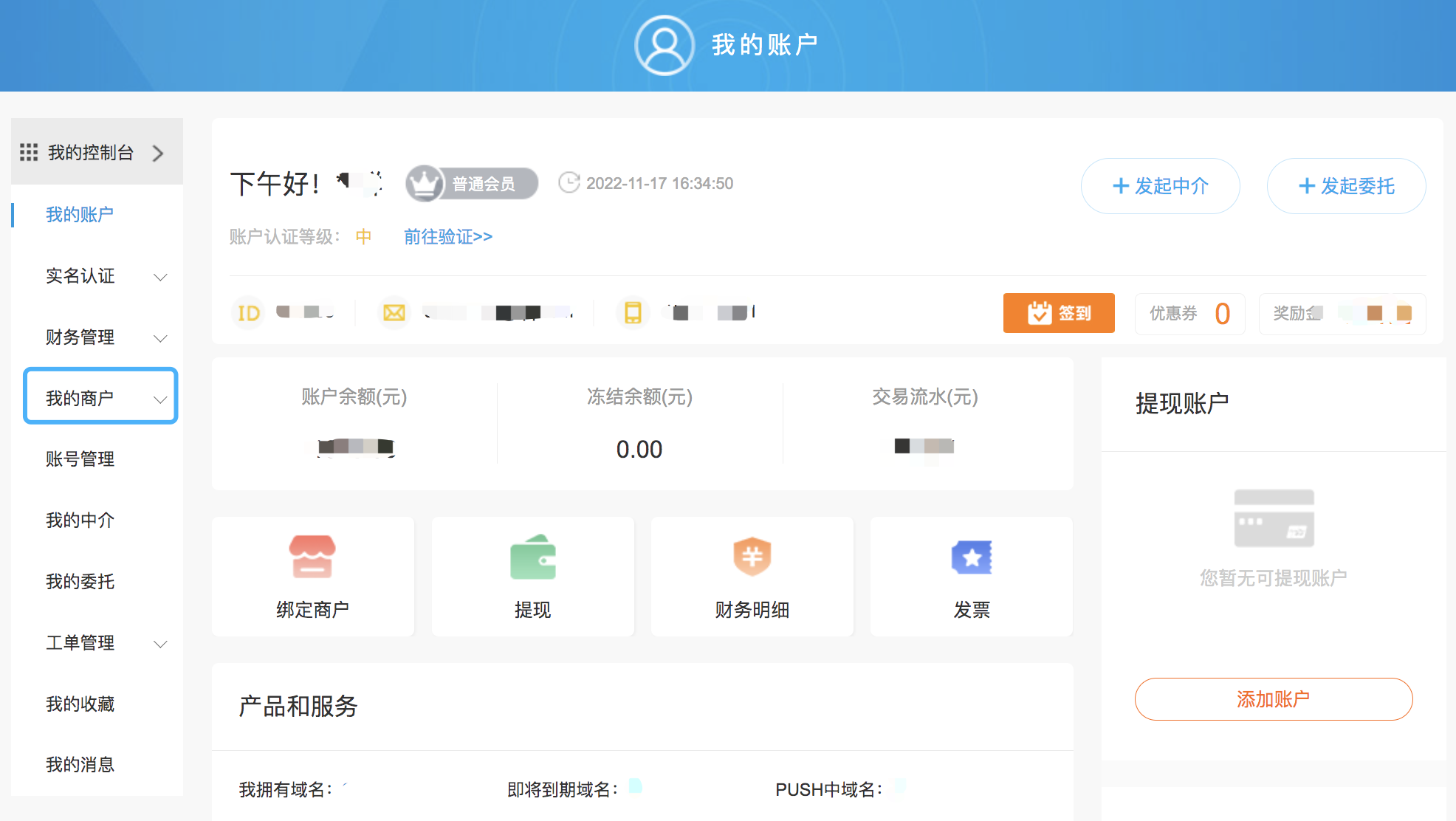The image size is (1456, 821).
Task: Expand the 我的商户 dropdown chevron
Action: pyautogui.click(x=160, y=399)
